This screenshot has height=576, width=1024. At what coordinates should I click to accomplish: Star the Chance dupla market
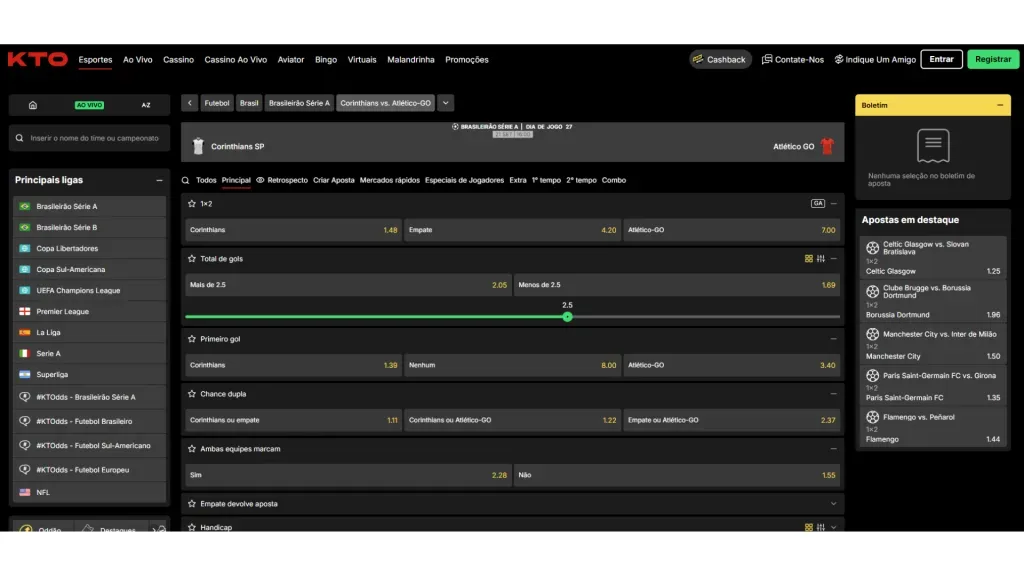point(192,394)
